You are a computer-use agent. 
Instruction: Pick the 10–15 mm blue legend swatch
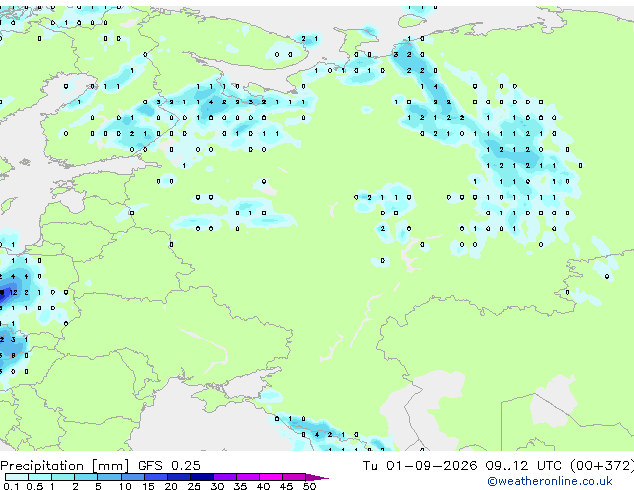click(132, 477)
